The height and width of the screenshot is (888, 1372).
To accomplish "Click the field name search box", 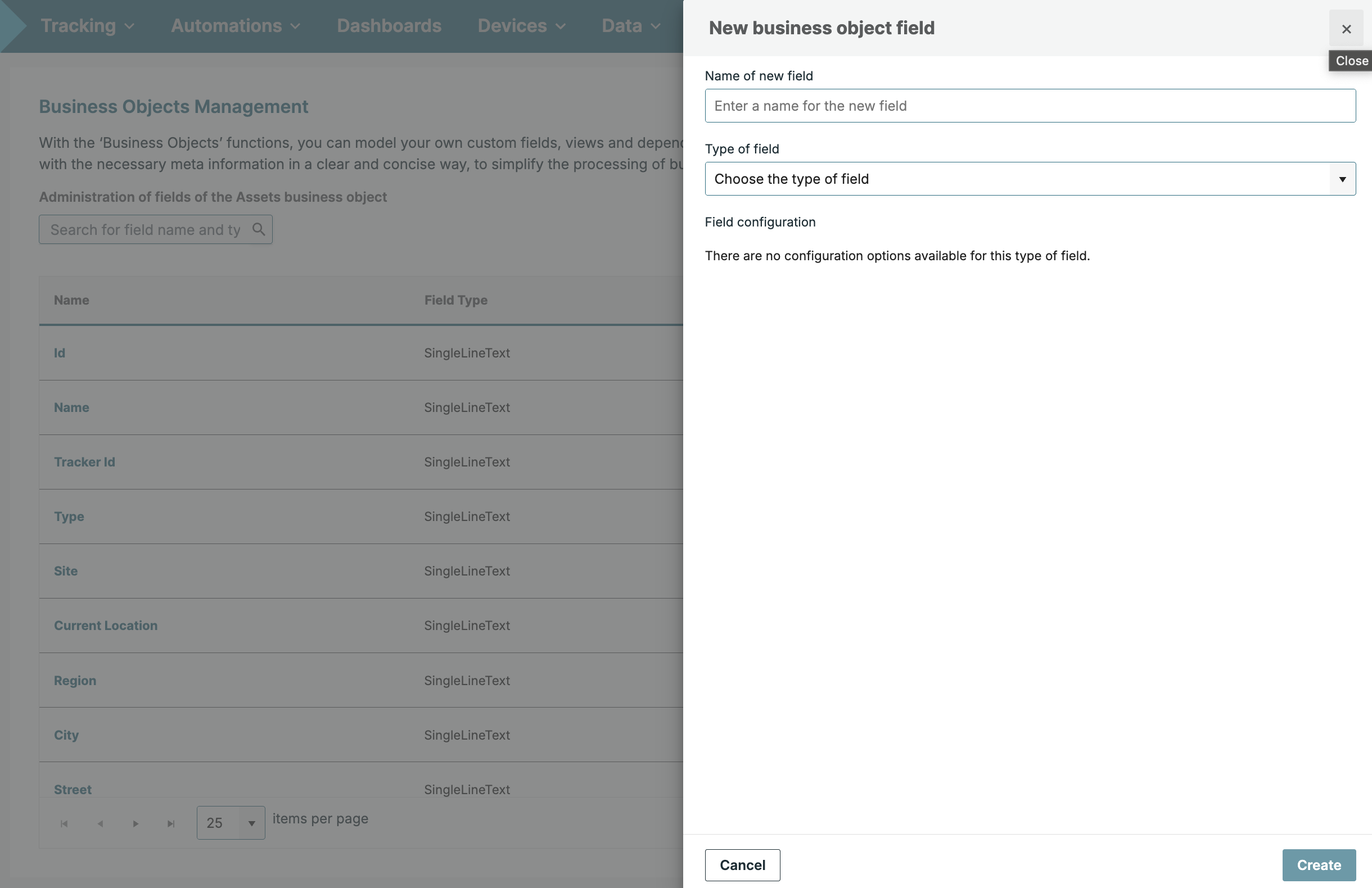I will pyautogui.click(x=145, y=229).
